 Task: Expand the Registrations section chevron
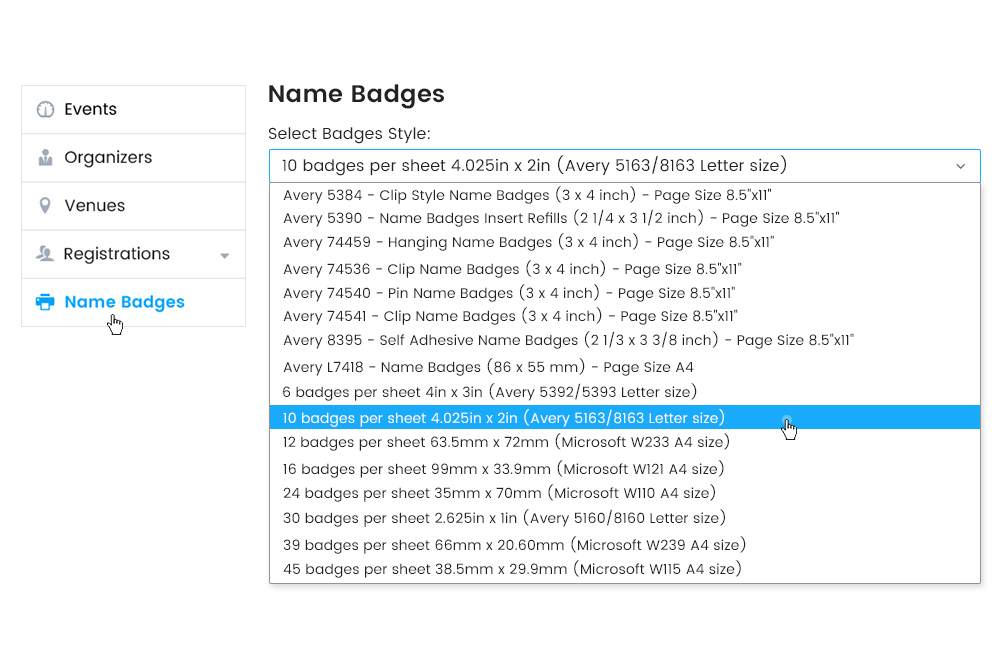click(225, 254)
